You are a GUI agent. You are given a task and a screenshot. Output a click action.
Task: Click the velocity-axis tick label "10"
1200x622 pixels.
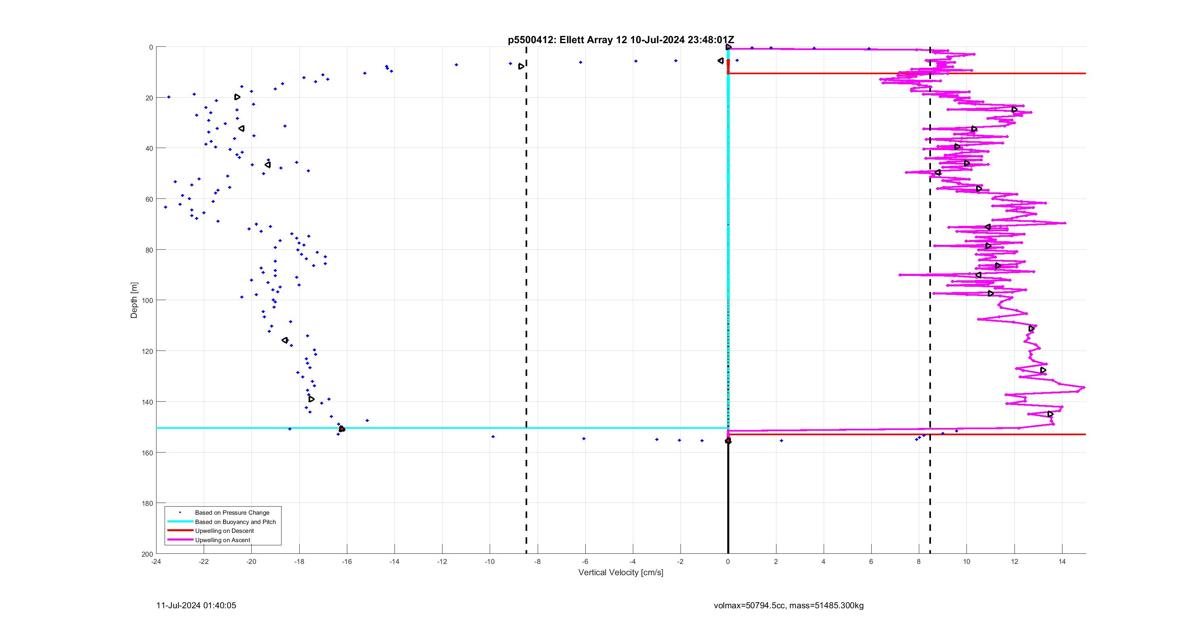(966, 563)
